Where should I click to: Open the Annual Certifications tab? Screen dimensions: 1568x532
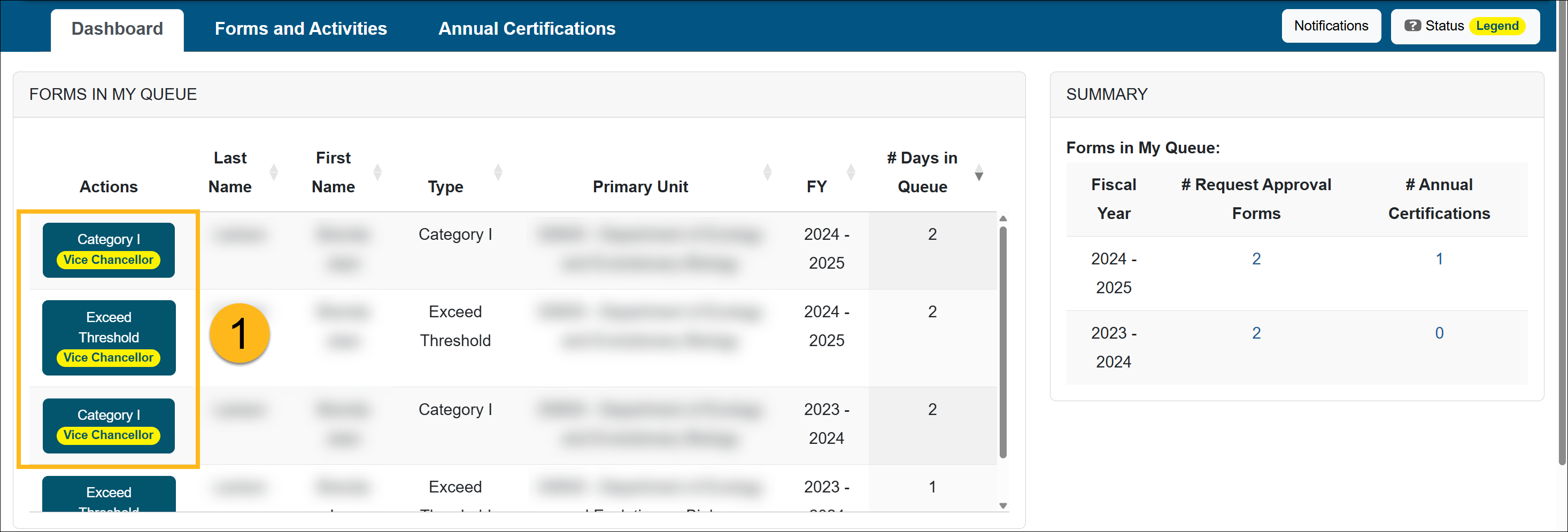click(x=527, y=28)
